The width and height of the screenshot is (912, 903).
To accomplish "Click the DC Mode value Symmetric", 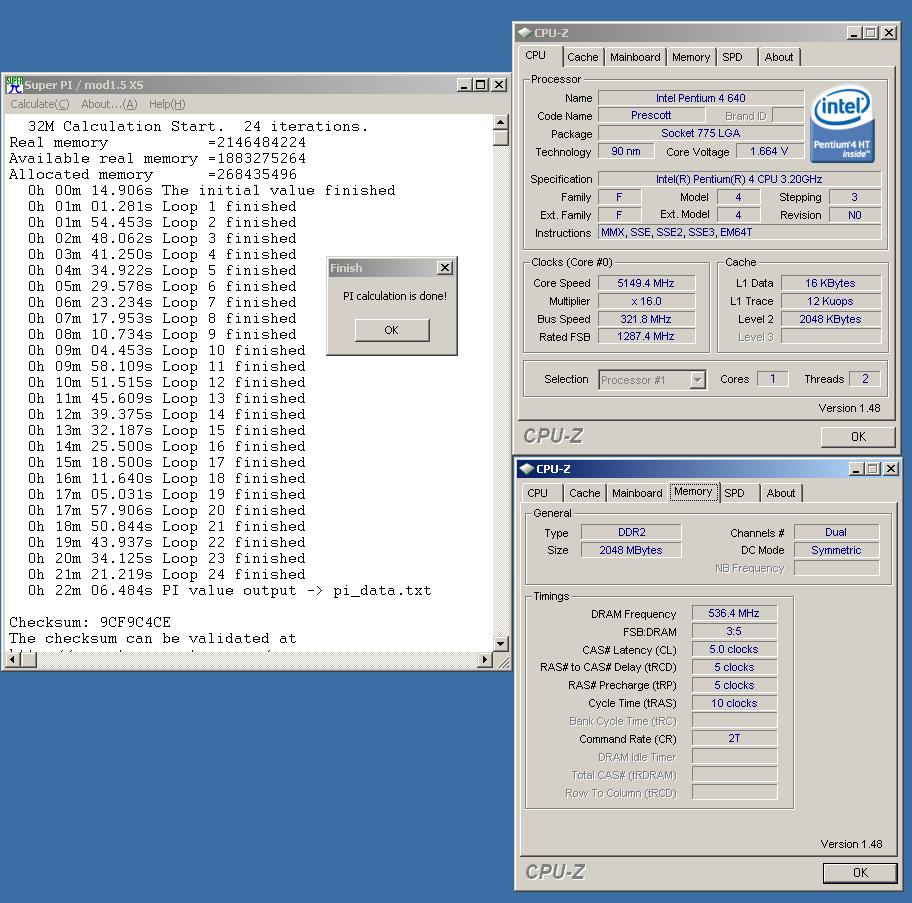I will 836,550.
